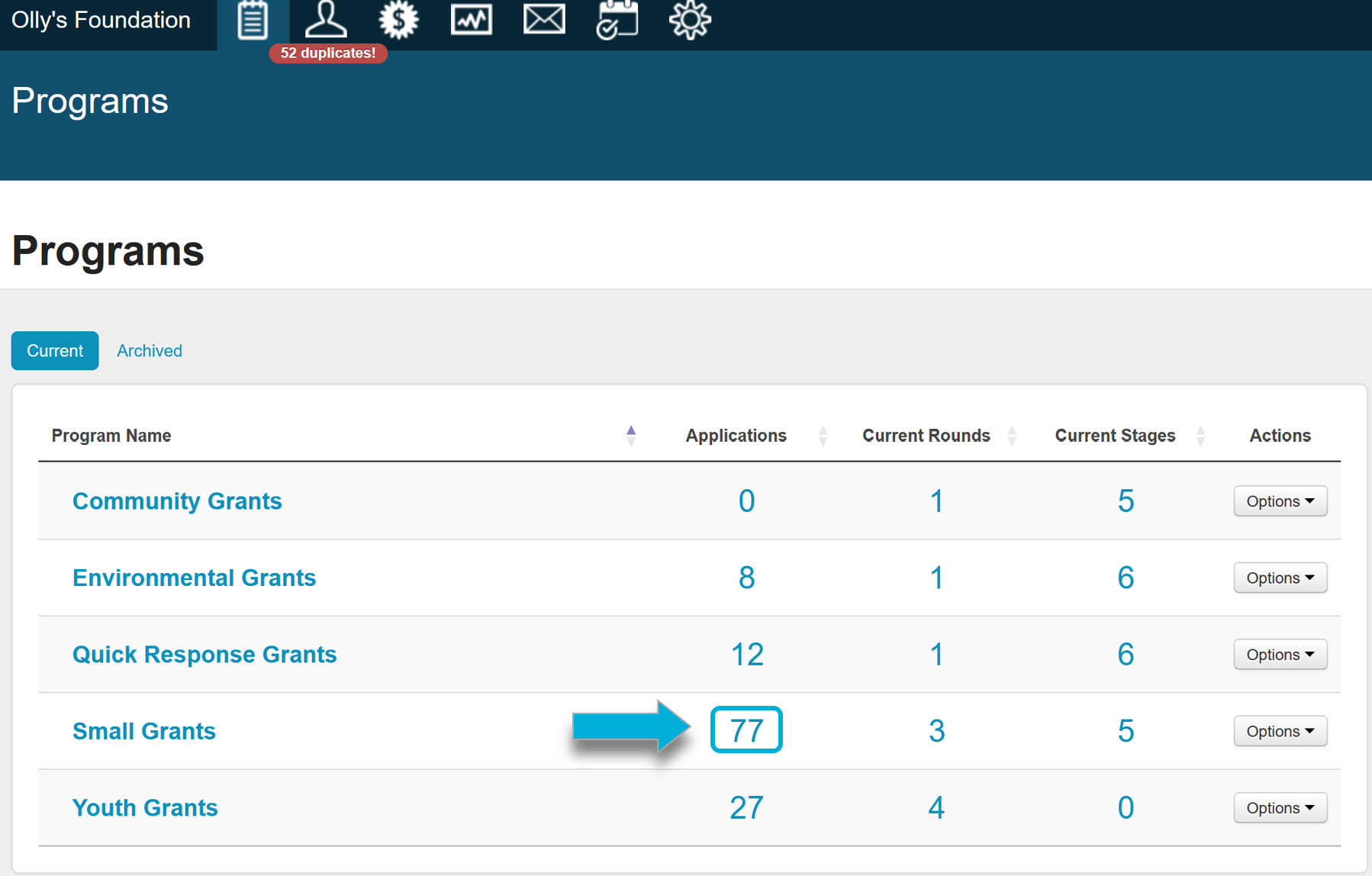This screenshot has height=876, width=1372.
Task: Switch to the Archived tab
Action: pos(150,351)
